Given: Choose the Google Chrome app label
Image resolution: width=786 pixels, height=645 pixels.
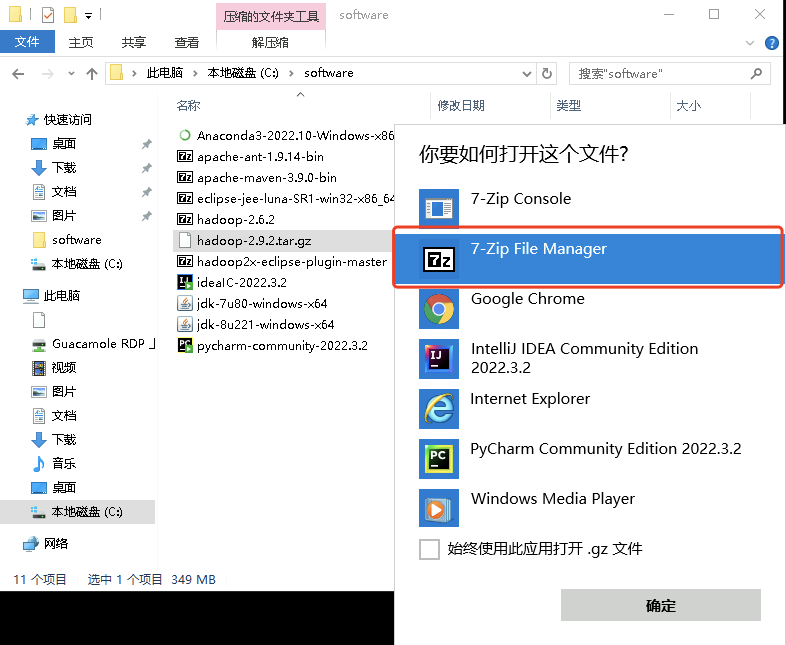Looking at the screenshot, I should click(x=528, y=299).
